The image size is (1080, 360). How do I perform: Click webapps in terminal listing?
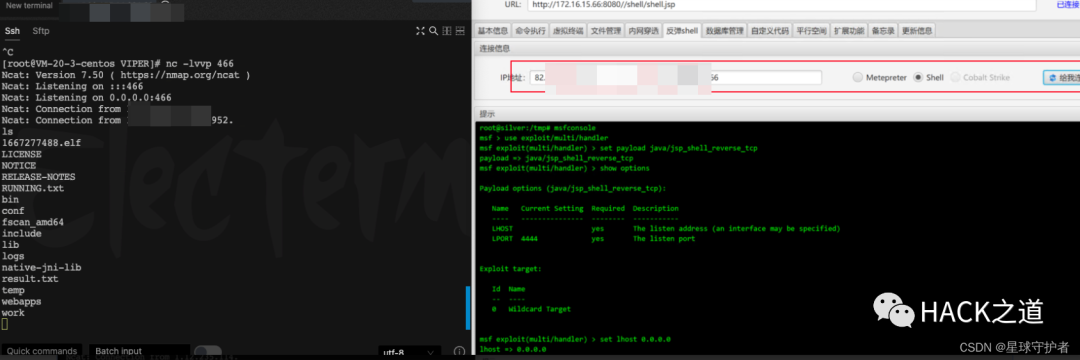point(21,301)
